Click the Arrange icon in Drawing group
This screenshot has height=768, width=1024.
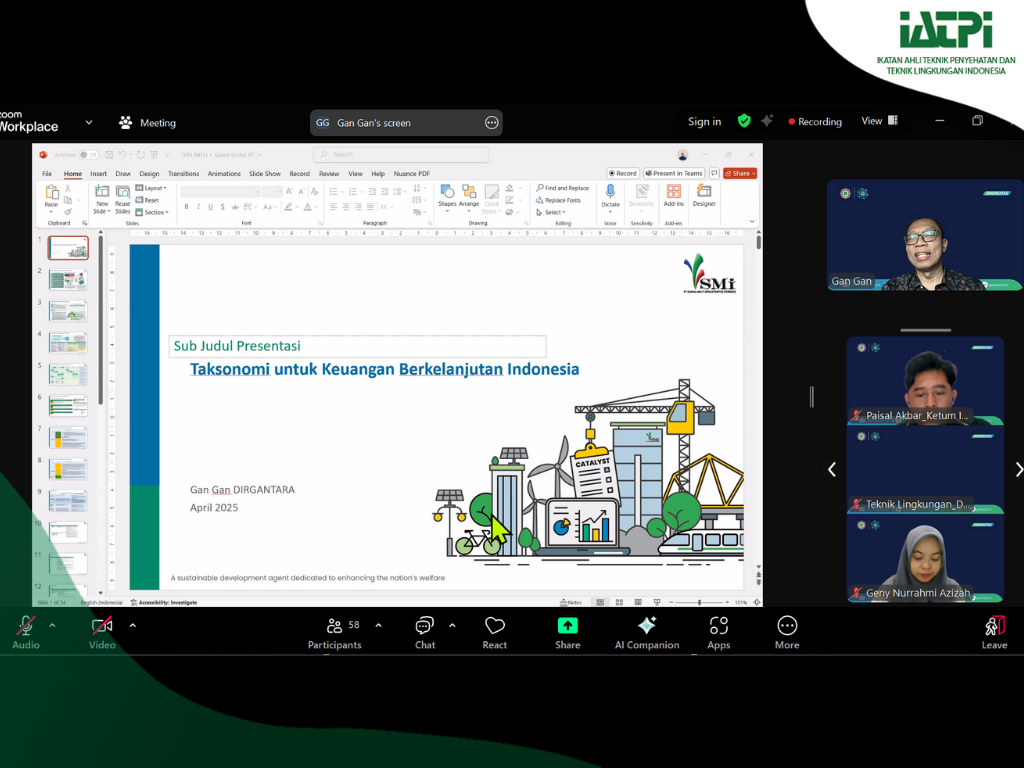click(469, 191)
